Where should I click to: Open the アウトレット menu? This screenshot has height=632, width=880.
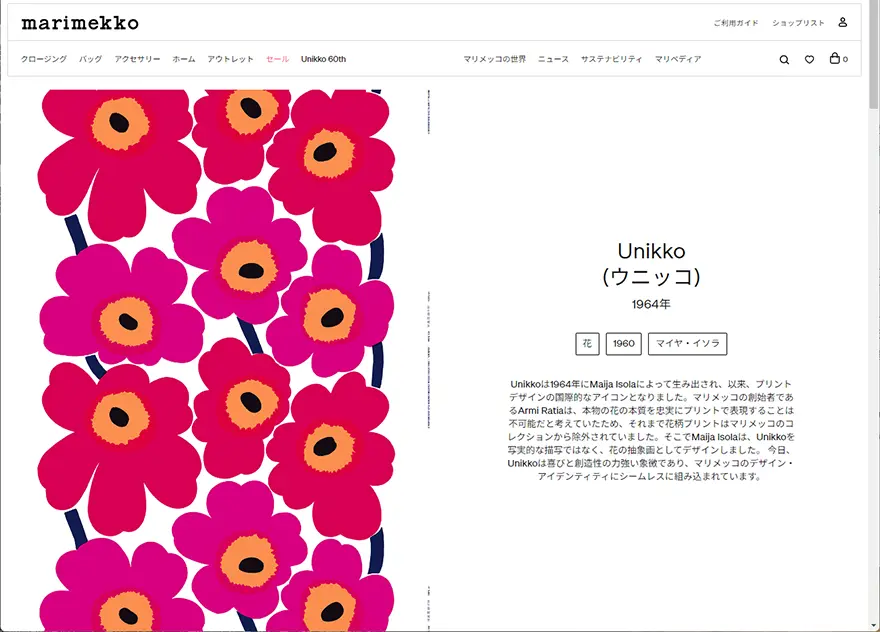(x=230, y=59)
